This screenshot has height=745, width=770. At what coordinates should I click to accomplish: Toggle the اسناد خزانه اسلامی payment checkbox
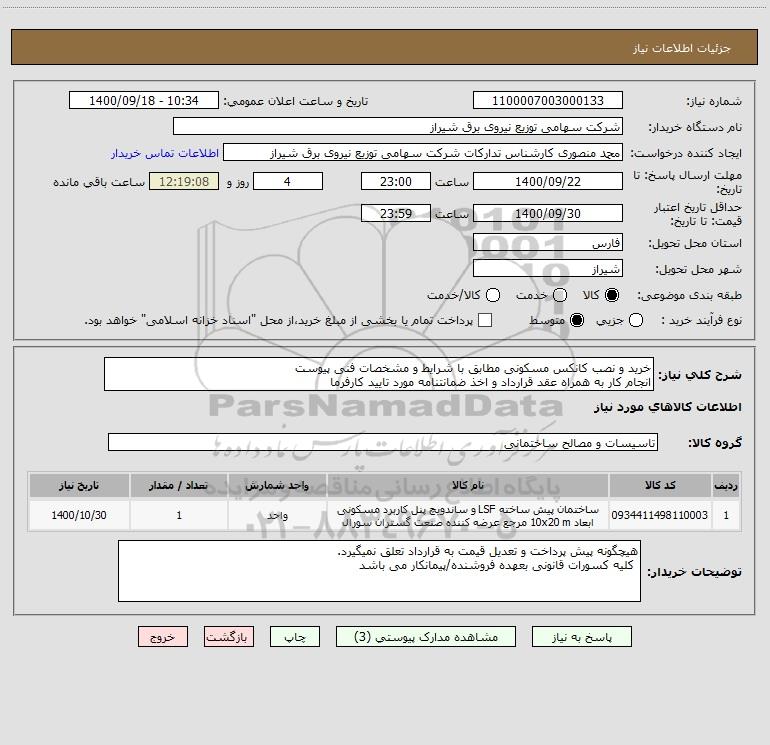(485, 320)
